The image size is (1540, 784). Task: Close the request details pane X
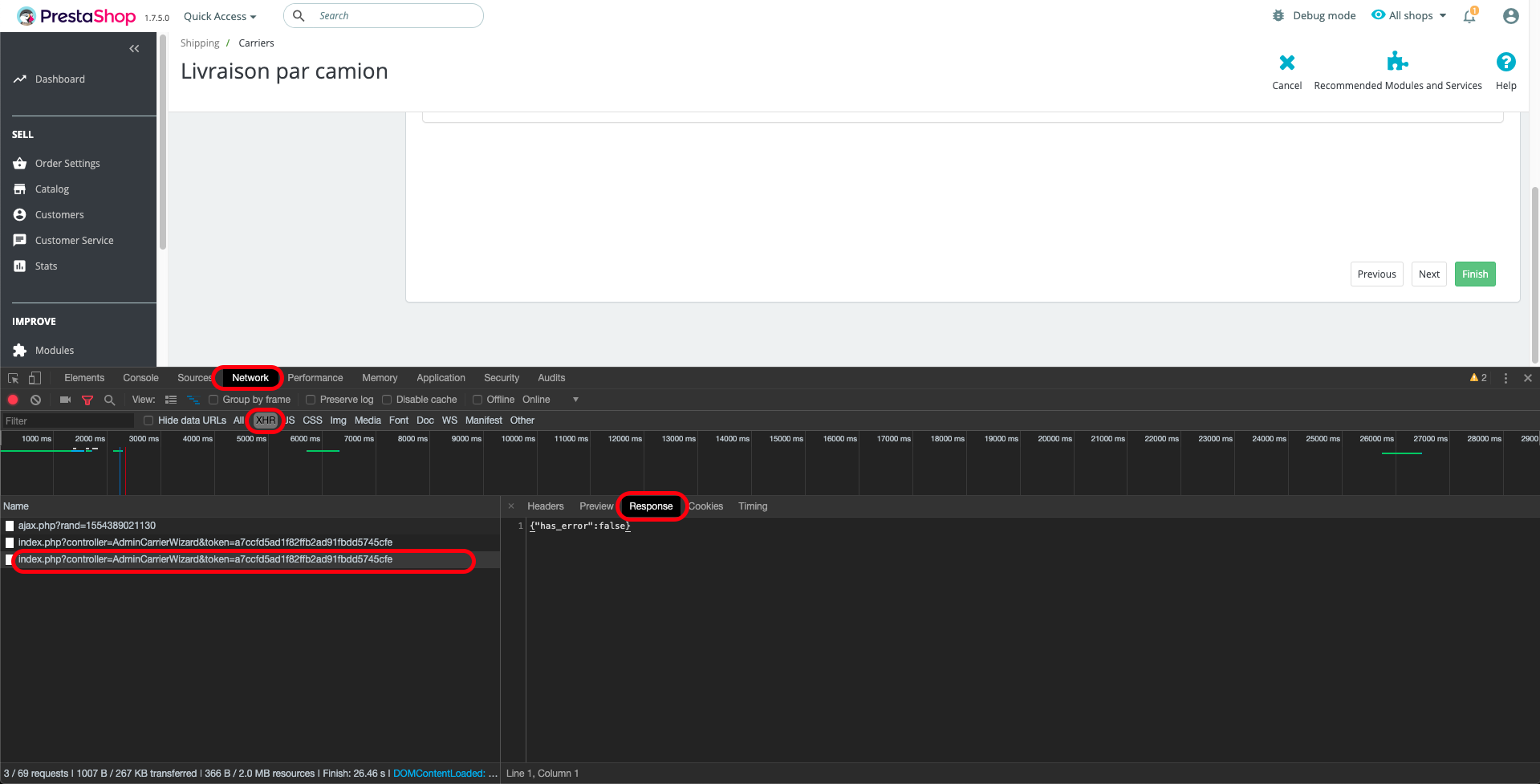pyautogui.click(x=511, y=506)
